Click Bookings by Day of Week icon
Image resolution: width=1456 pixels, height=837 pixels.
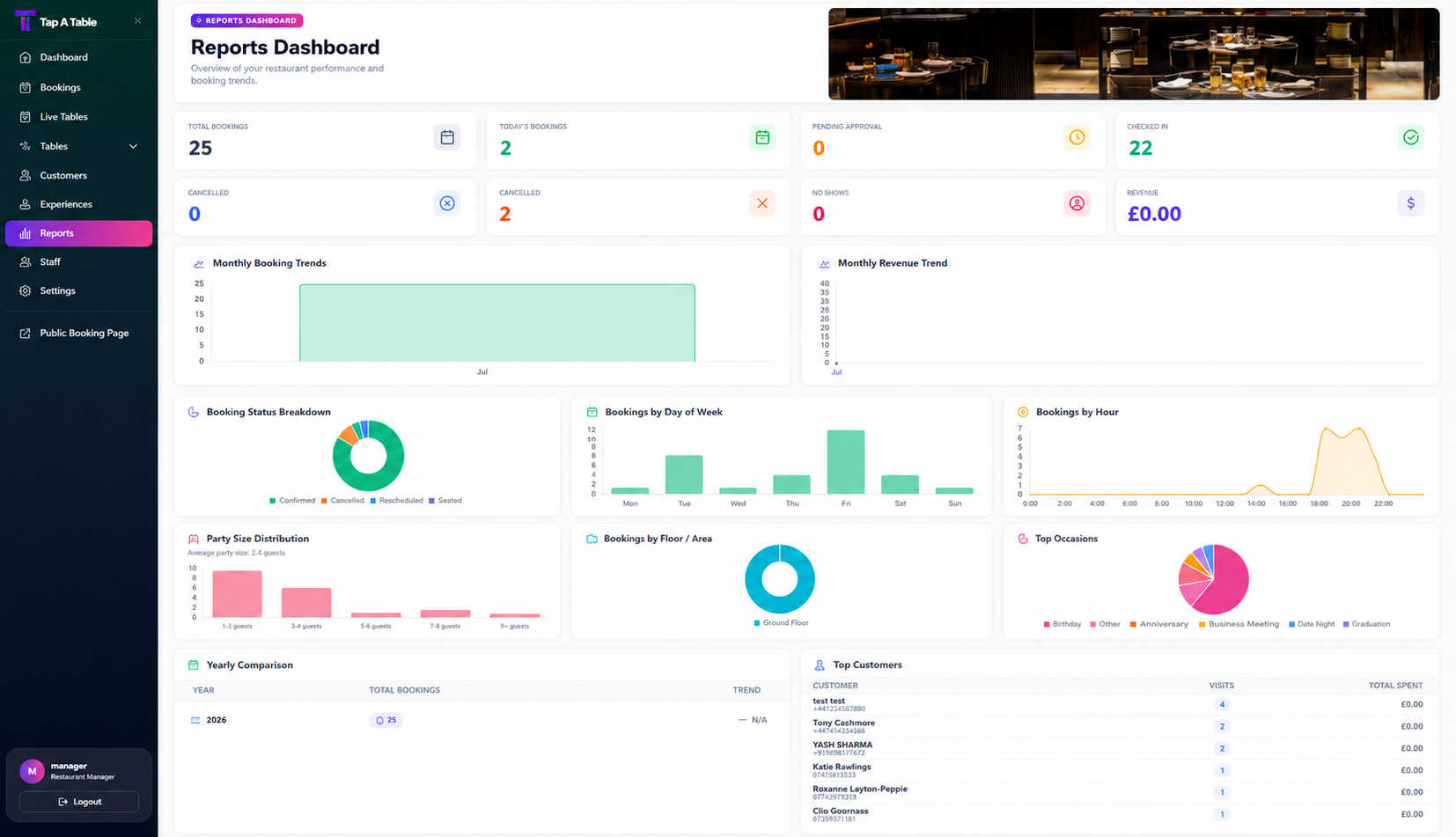[592, 412]
